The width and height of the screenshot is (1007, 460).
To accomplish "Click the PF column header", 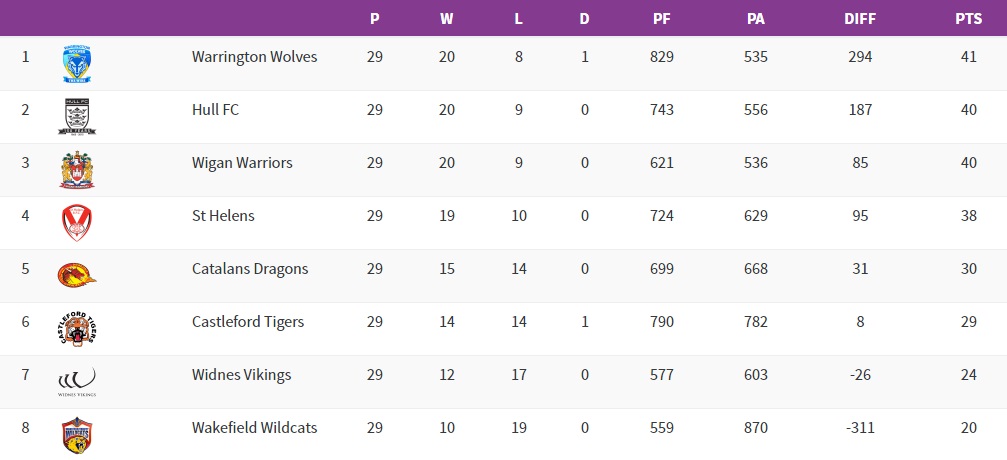I will coord(661,18).
